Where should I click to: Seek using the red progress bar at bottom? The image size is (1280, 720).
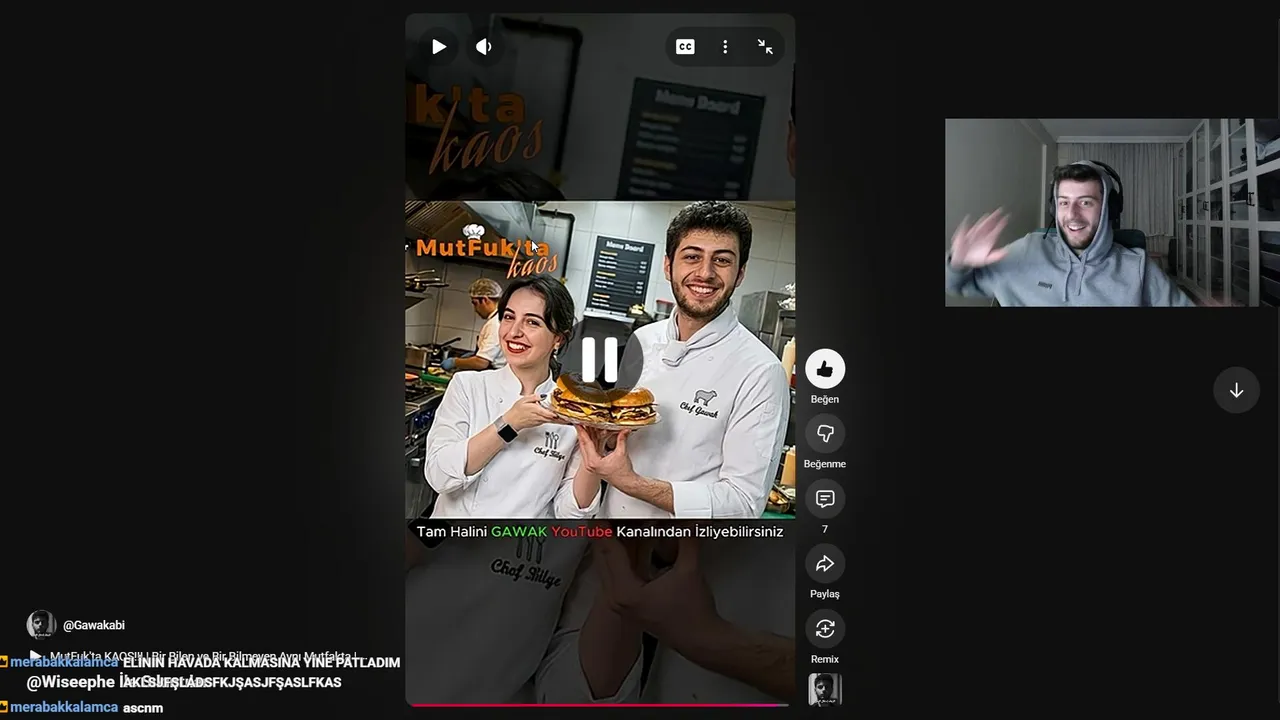(600, 705)
